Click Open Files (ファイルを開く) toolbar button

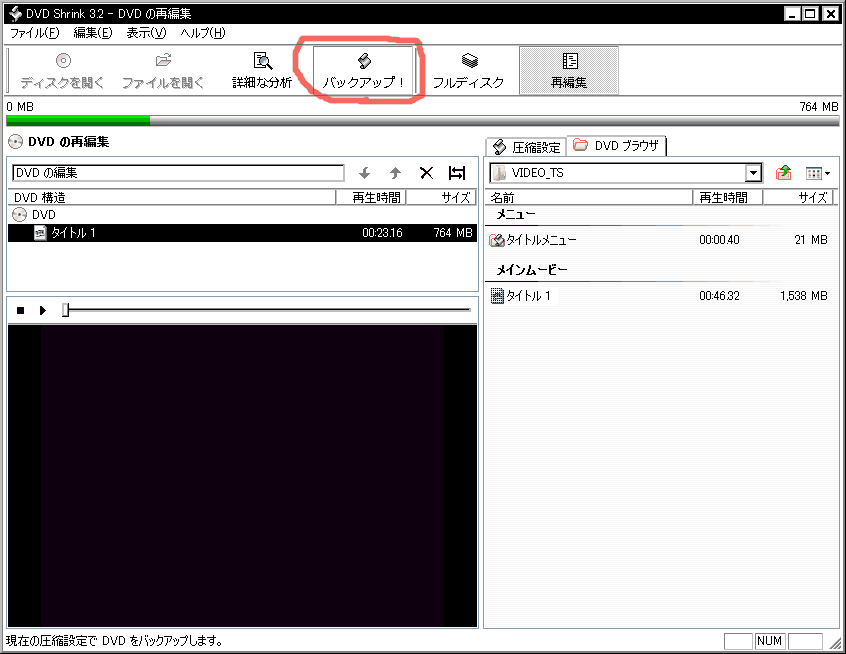coord(162,71)
